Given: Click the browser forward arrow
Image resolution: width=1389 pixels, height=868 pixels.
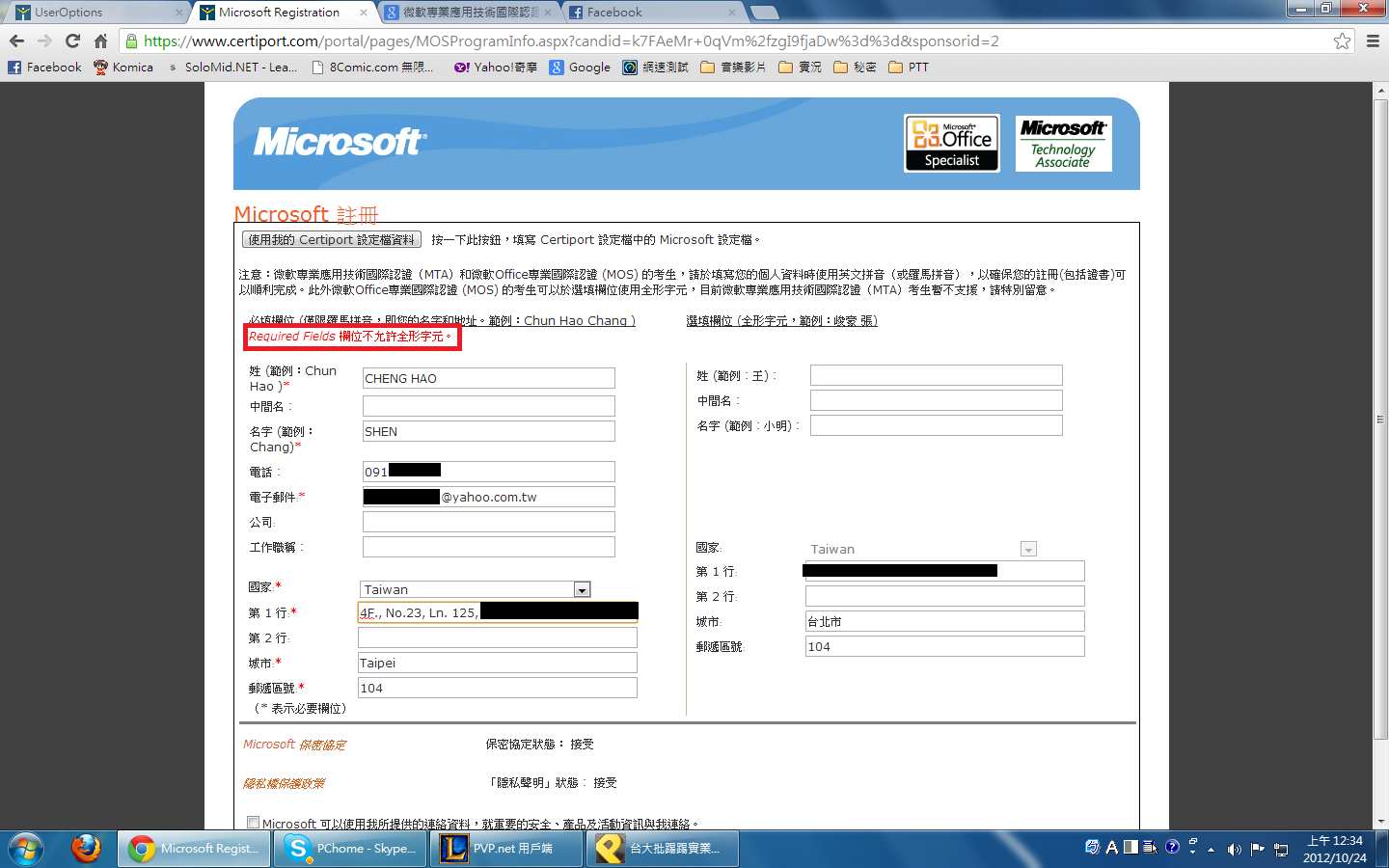Looking at the screenshot, I should [x=44, y=41].
